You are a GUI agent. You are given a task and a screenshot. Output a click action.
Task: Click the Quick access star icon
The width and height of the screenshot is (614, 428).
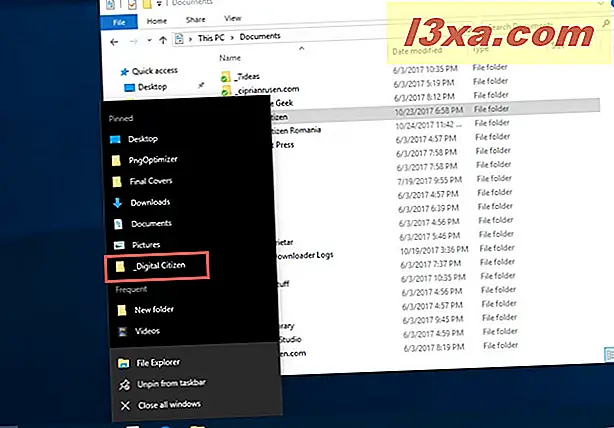(125, 72)
